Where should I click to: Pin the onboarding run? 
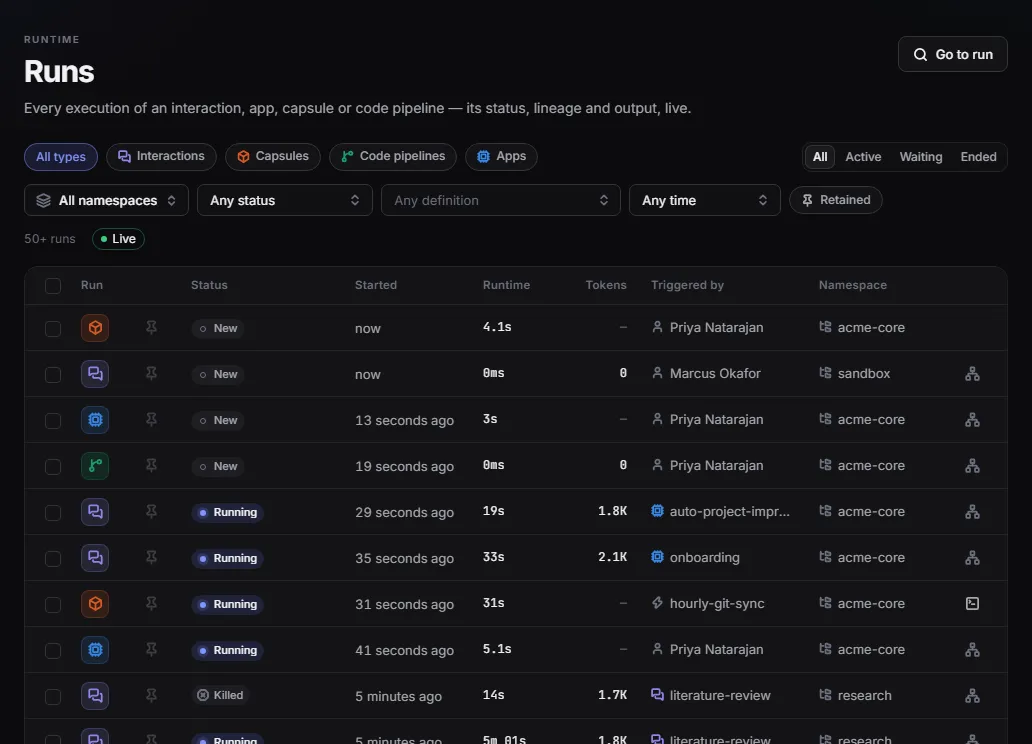click(151, 558)
